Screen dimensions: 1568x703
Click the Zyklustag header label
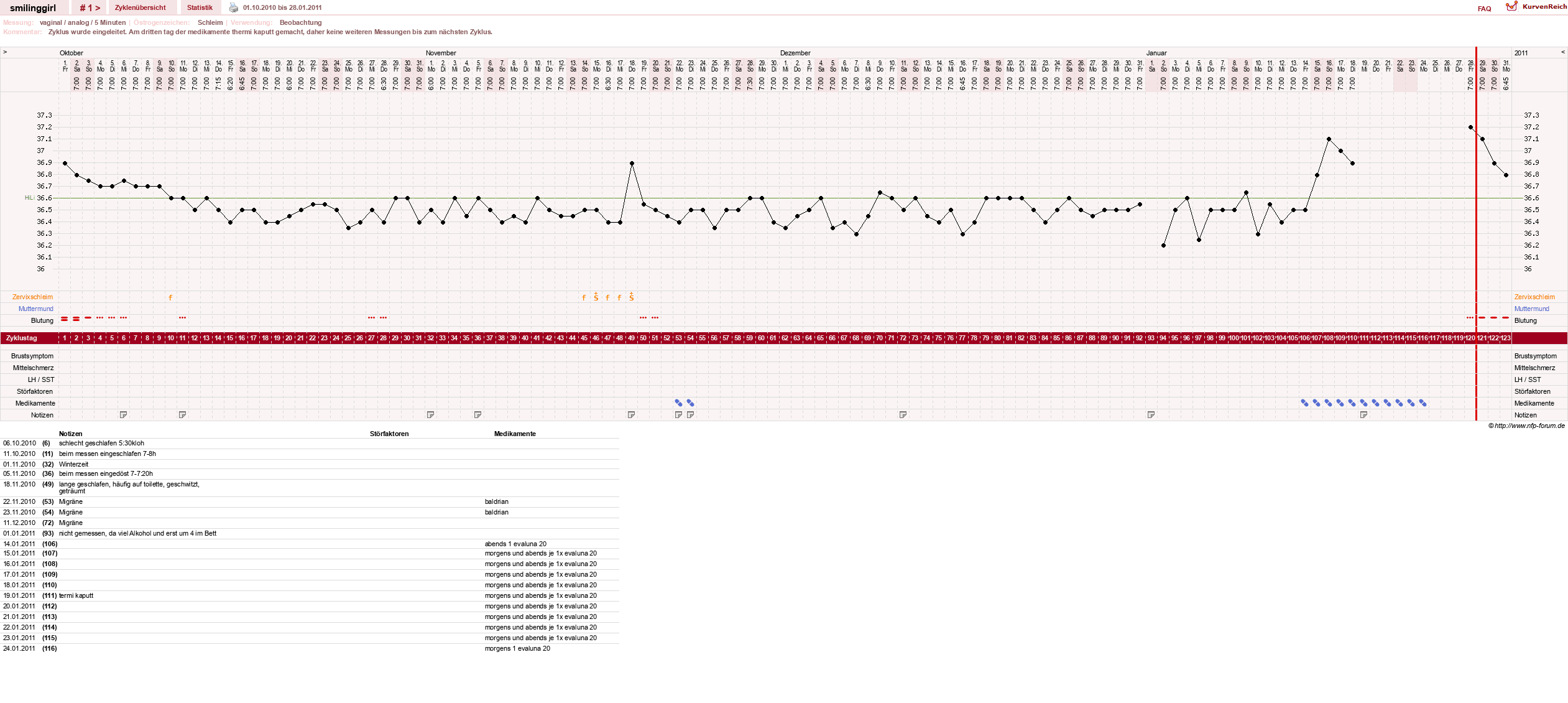[22, 338]
